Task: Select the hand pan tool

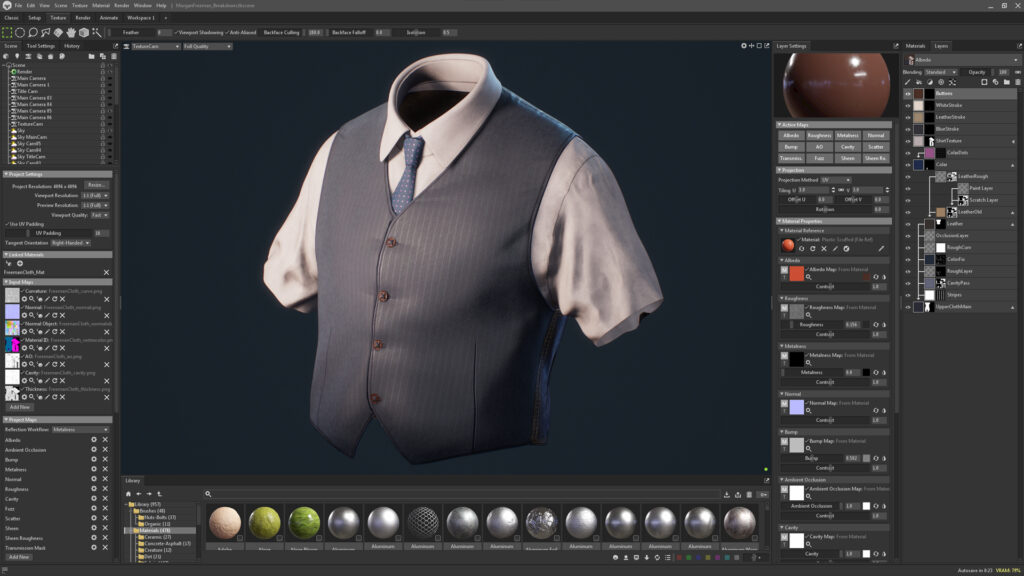Action: point(70,32)
